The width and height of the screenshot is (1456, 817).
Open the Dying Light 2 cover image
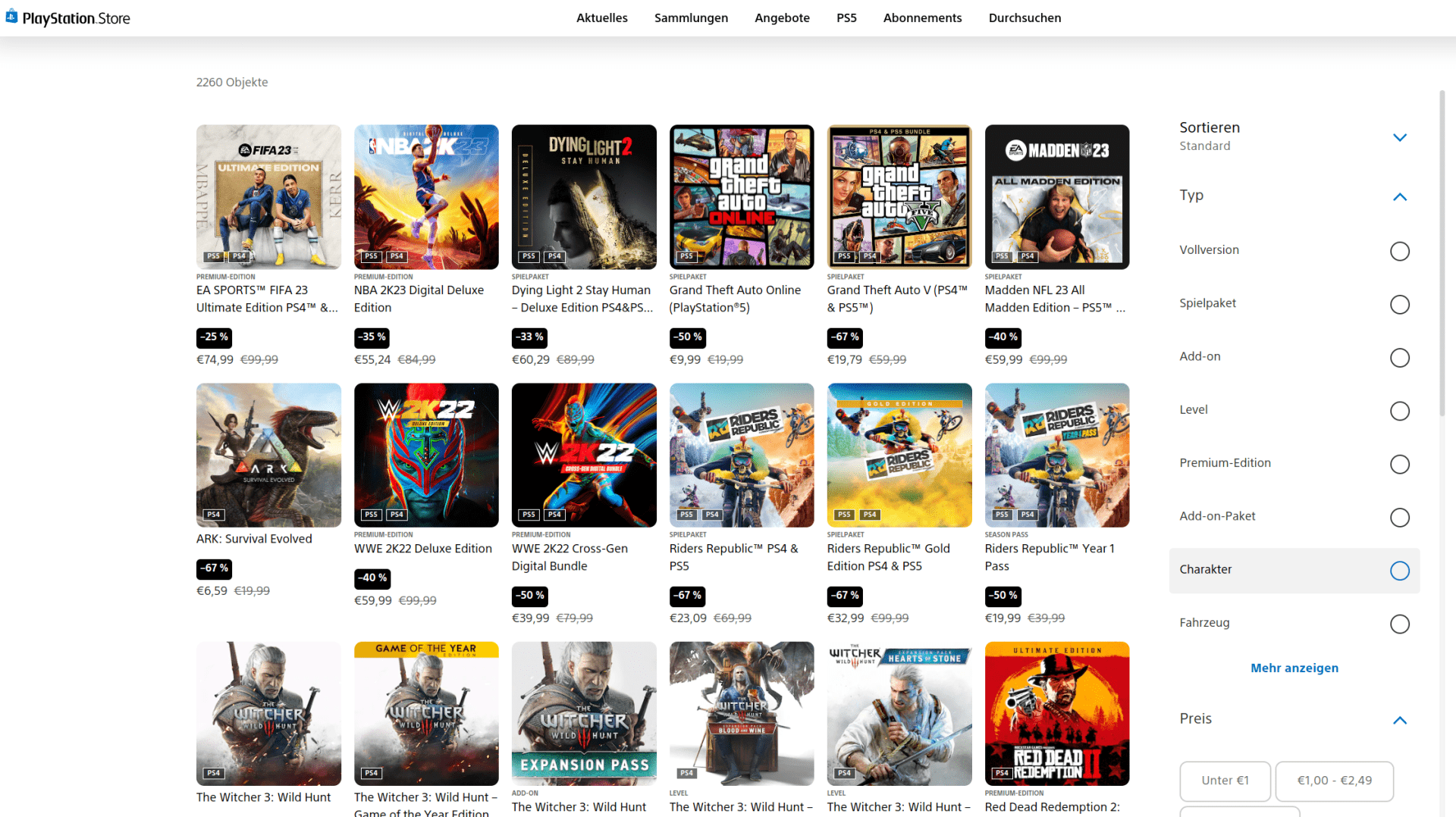(x=584, y=197)
